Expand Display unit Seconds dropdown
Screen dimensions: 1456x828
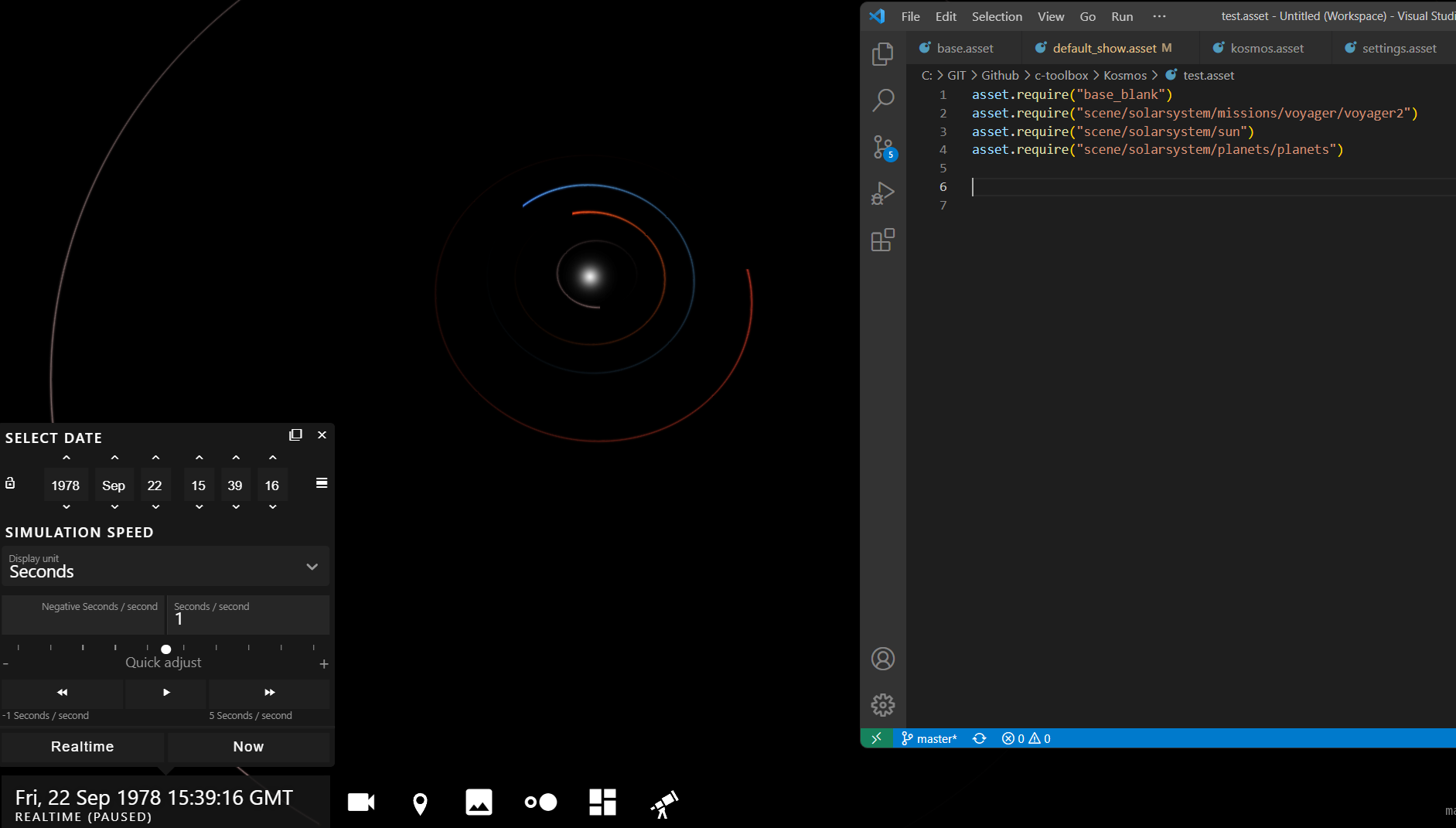coord(165,567)
